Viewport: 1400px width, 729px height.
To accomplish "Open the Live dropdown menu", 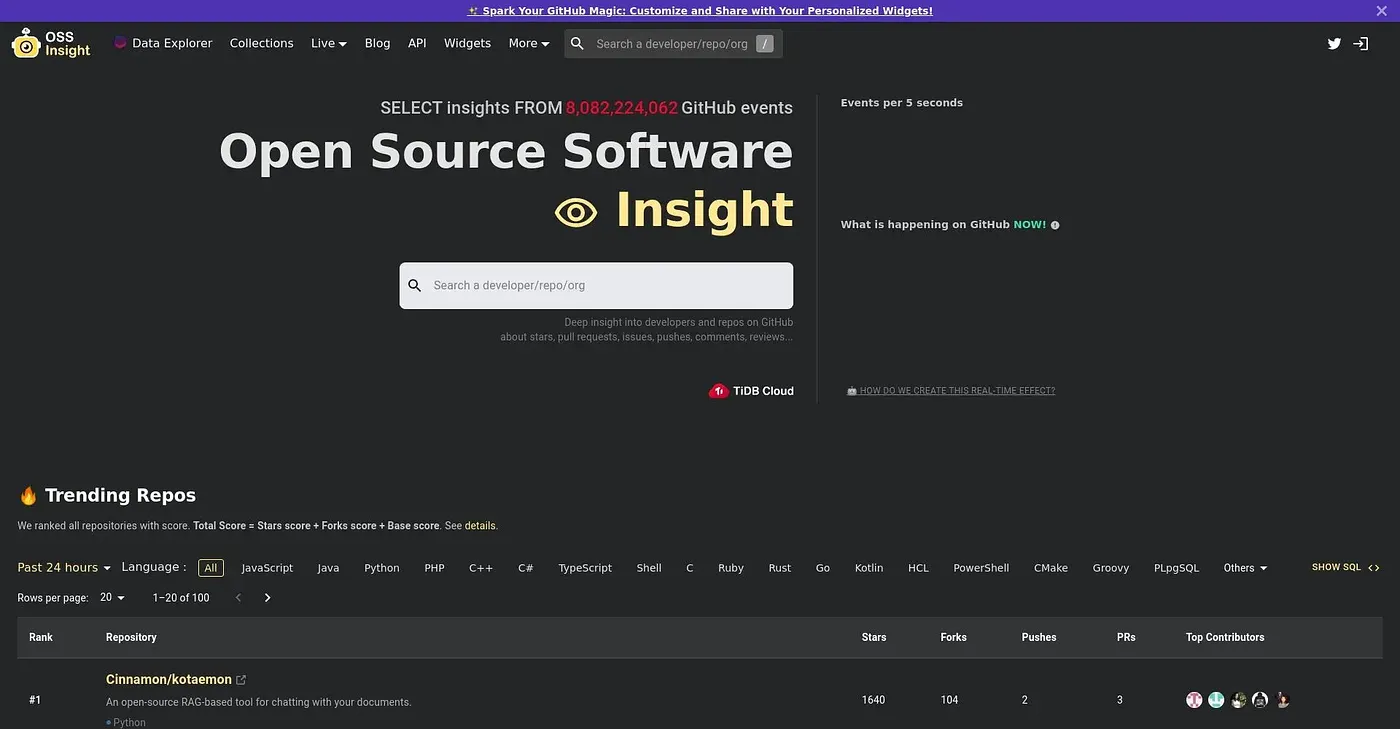I will pyautogui.click(x=329, y=44).
